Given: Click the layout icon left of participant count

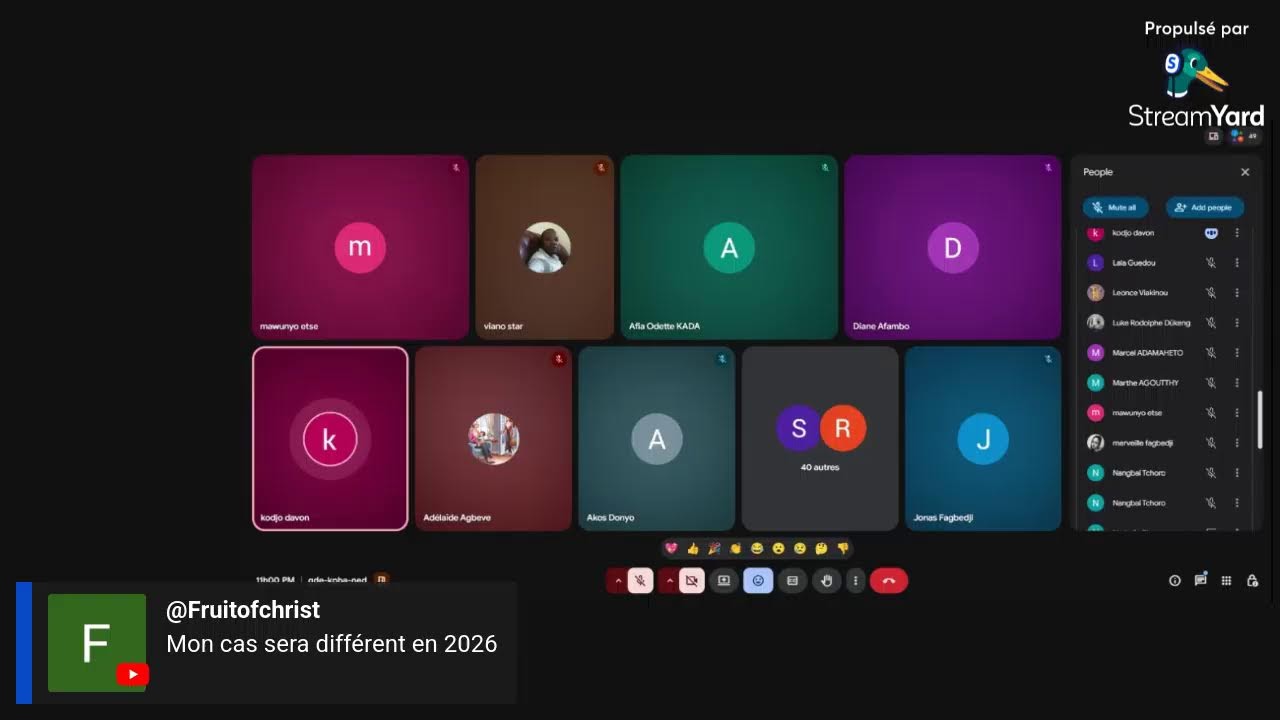Looking at the screenshot, I should (1214, 136).
